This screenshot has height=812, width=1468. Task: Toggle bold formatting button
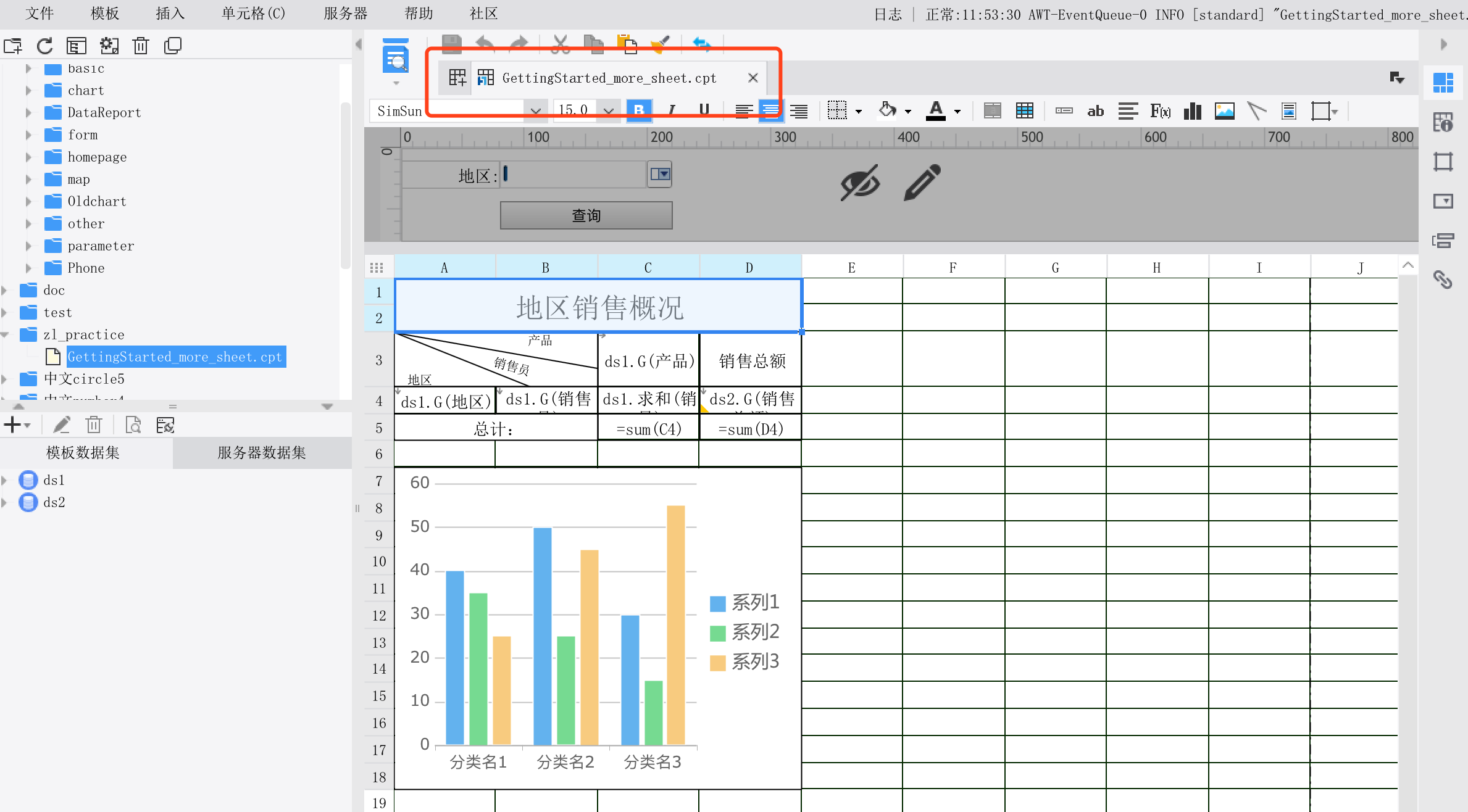point(639,111)
